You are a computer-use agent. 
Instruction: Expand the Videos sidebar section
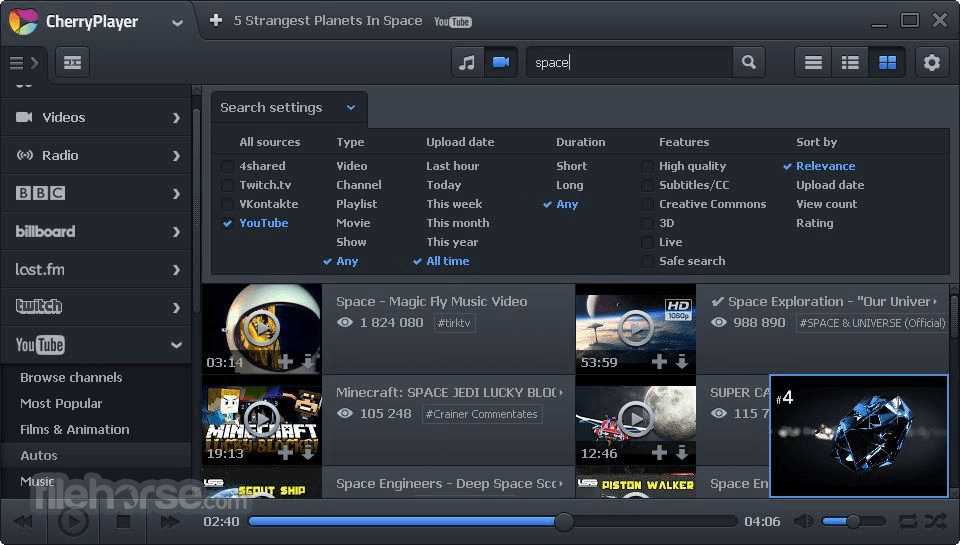[97, 117]
